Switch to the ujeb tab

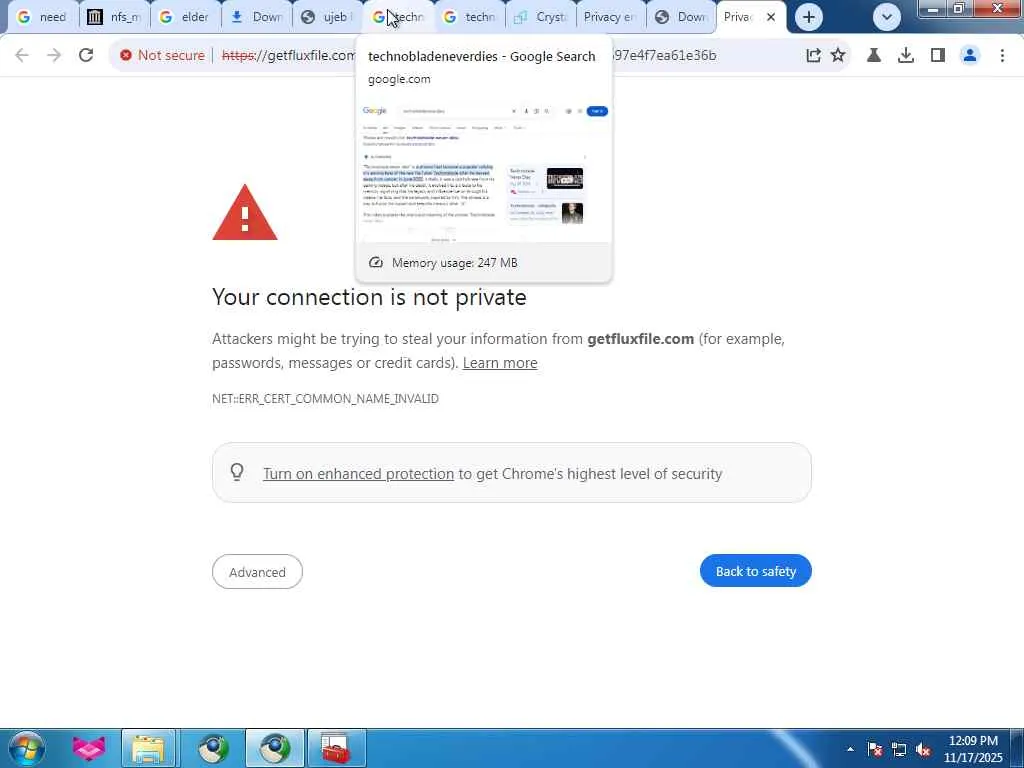coord(327,17)
